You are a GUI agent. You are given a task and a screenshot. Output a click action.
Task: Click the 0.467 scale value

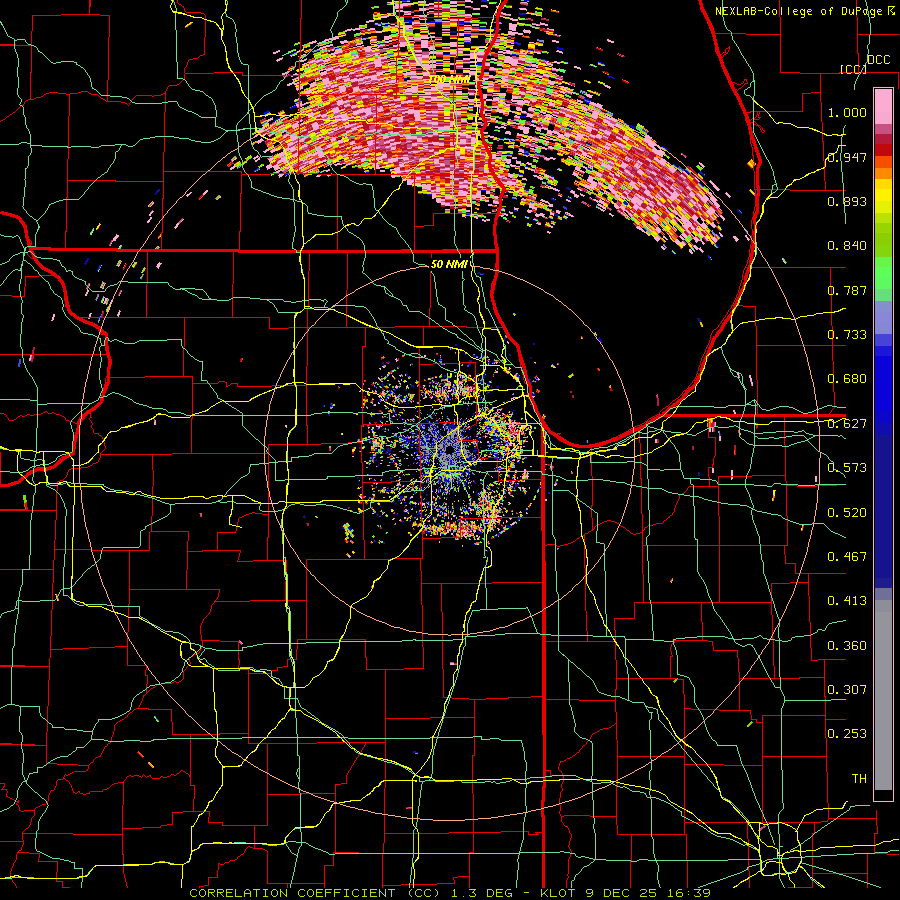tap(847, 557)
